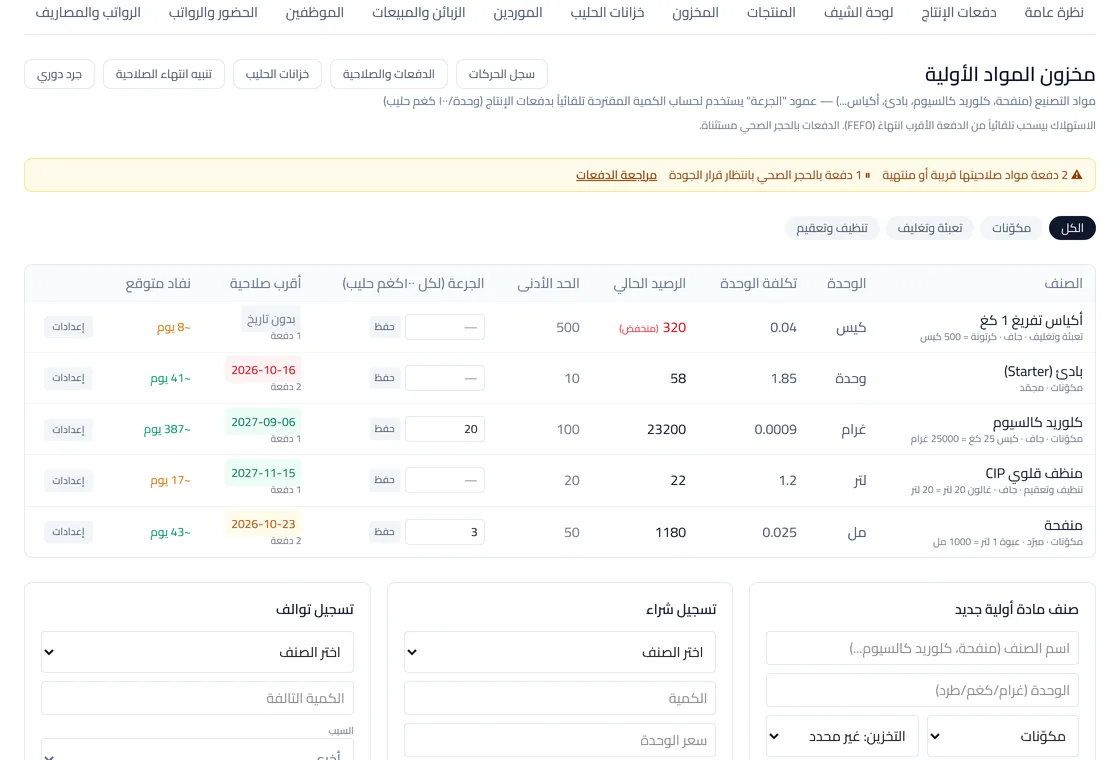The image size is (1120, 760).
Task: Click dose input for أكياس تفريغ row
Action: (445, 327)
